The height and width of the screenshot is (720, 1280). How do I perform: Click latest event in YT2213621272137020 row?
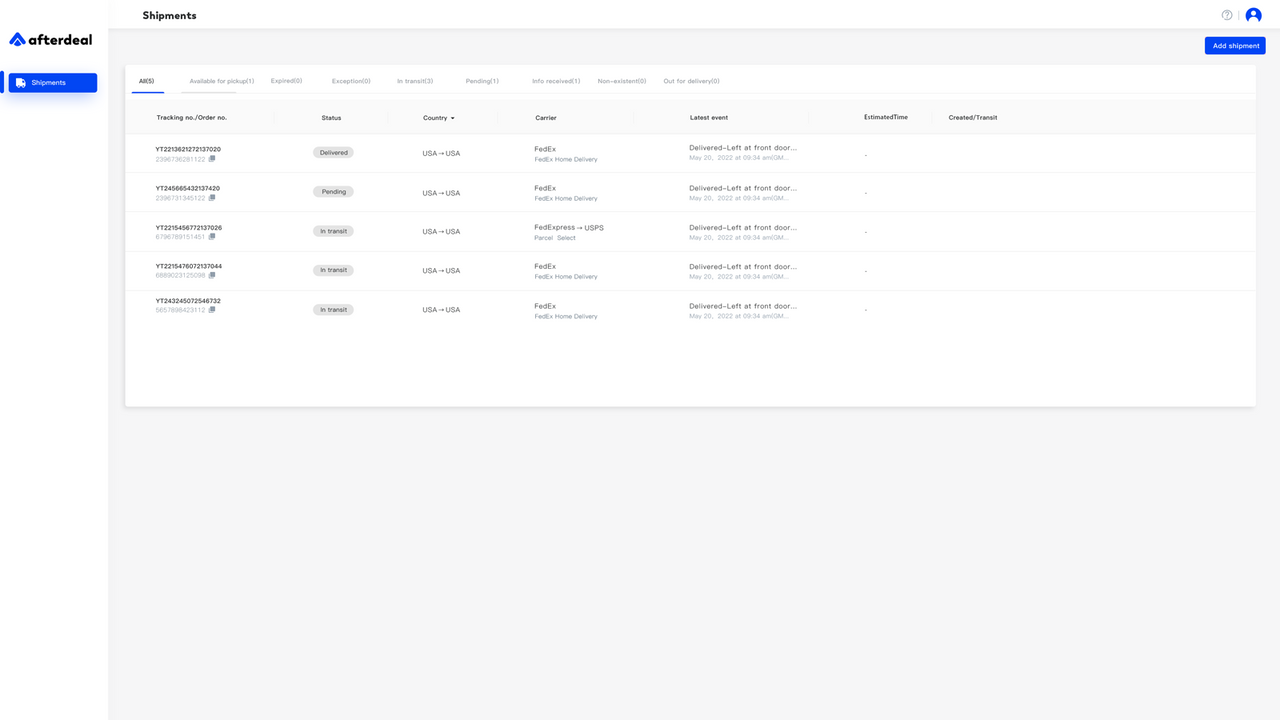(743, 148)
